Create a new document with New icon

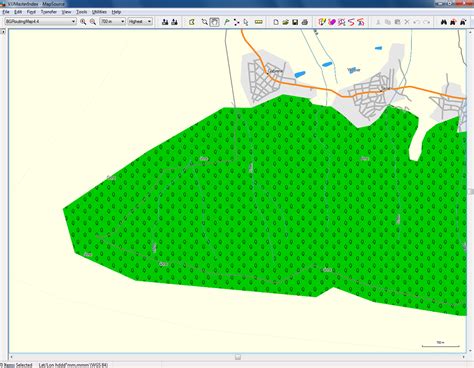[276, 22]
